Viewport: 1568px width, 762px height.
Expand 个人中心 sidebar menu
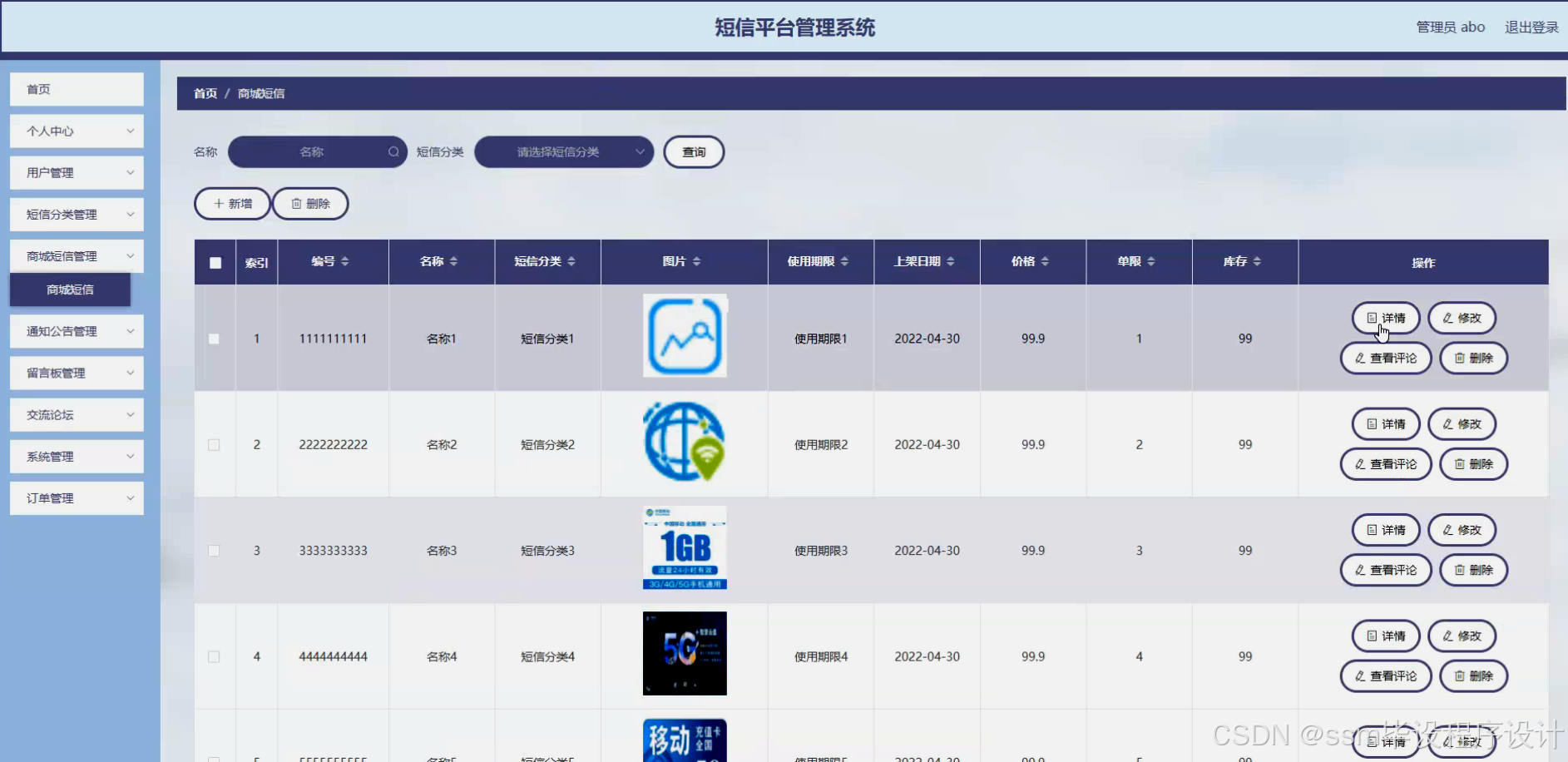pos(77,131)
